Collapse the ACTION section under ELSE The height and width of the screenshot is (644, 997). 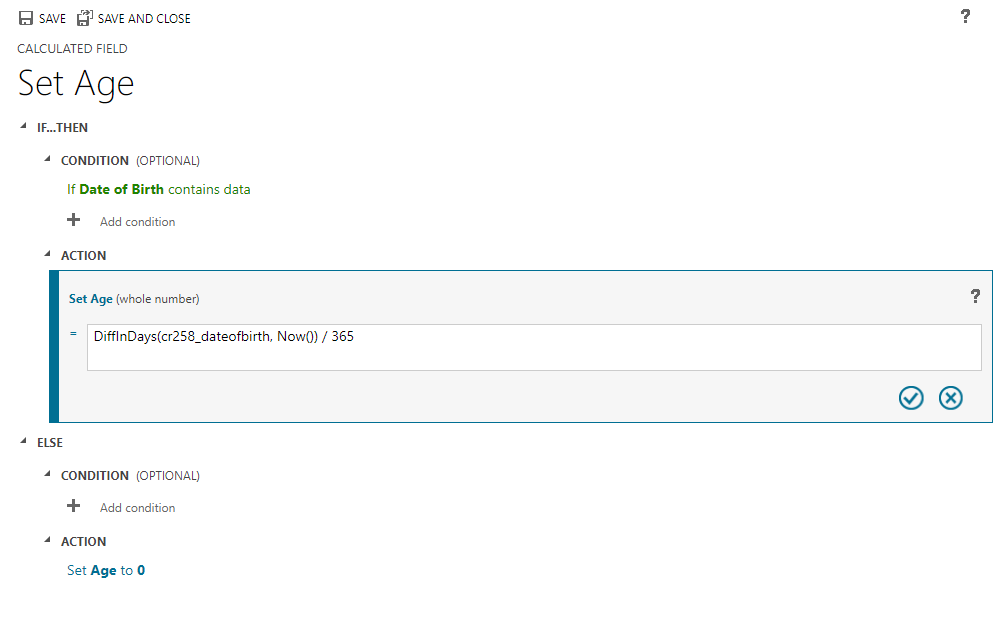click(x=46, y=541)
